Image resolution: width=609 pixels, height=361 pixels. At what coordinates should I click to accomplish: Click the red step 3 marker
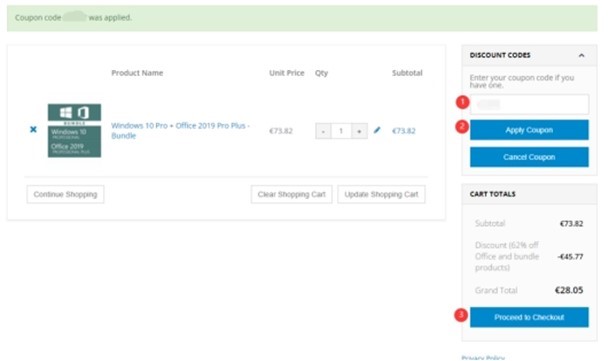point(461,315)
